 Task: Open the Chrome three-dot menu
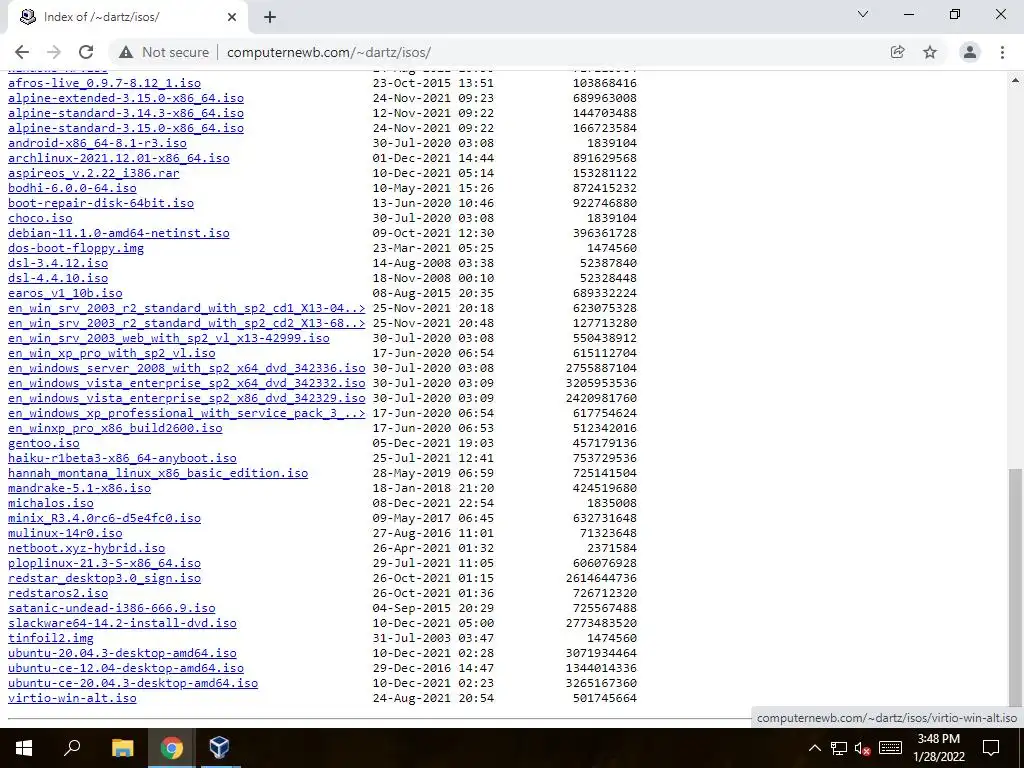point(1002,52)
